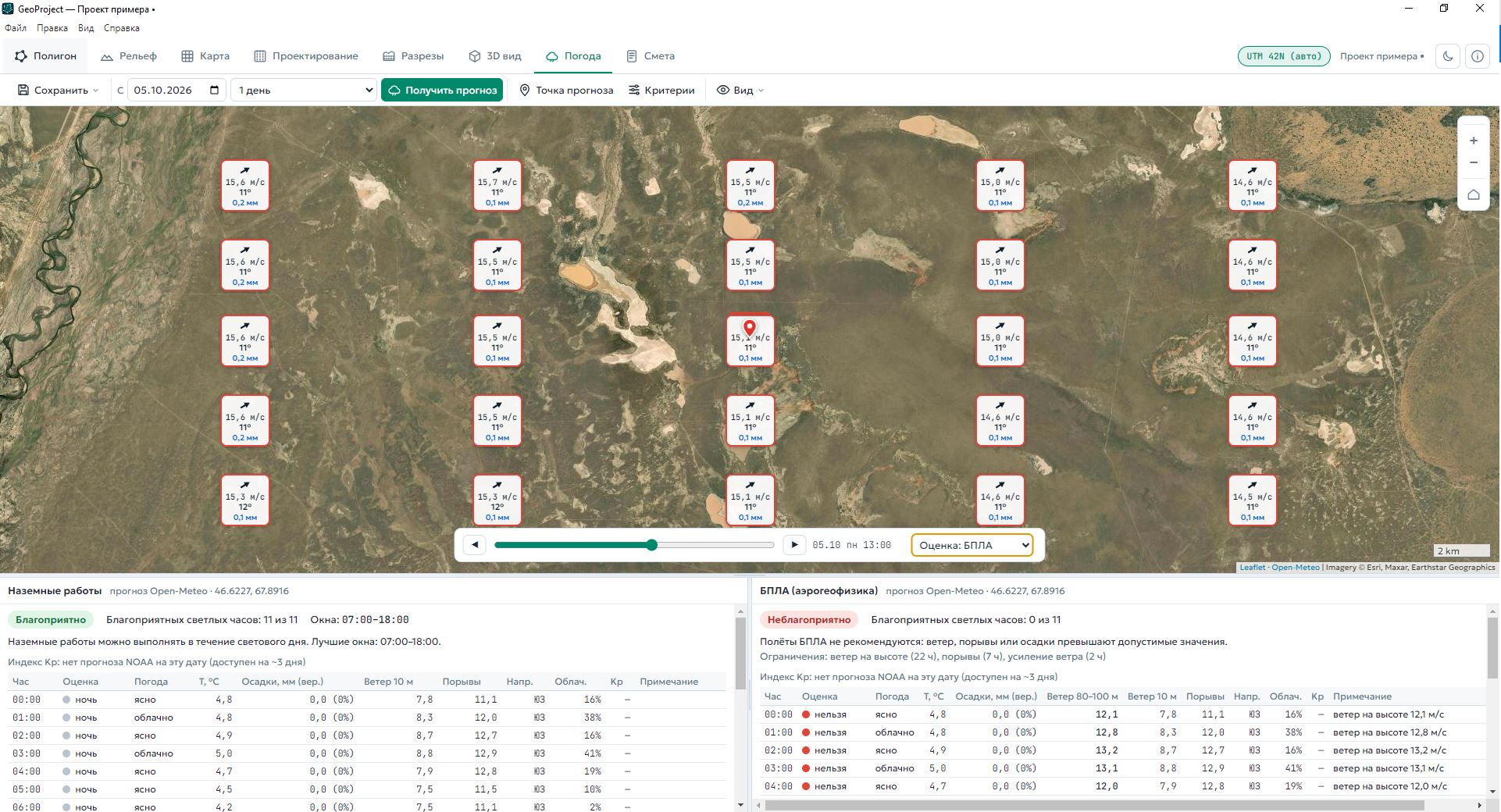The width and height of the screenshot is (1501, 812).
Task: Click the Проект примера label at top right
Action: pyautogui.click(x=1382, y=56)
